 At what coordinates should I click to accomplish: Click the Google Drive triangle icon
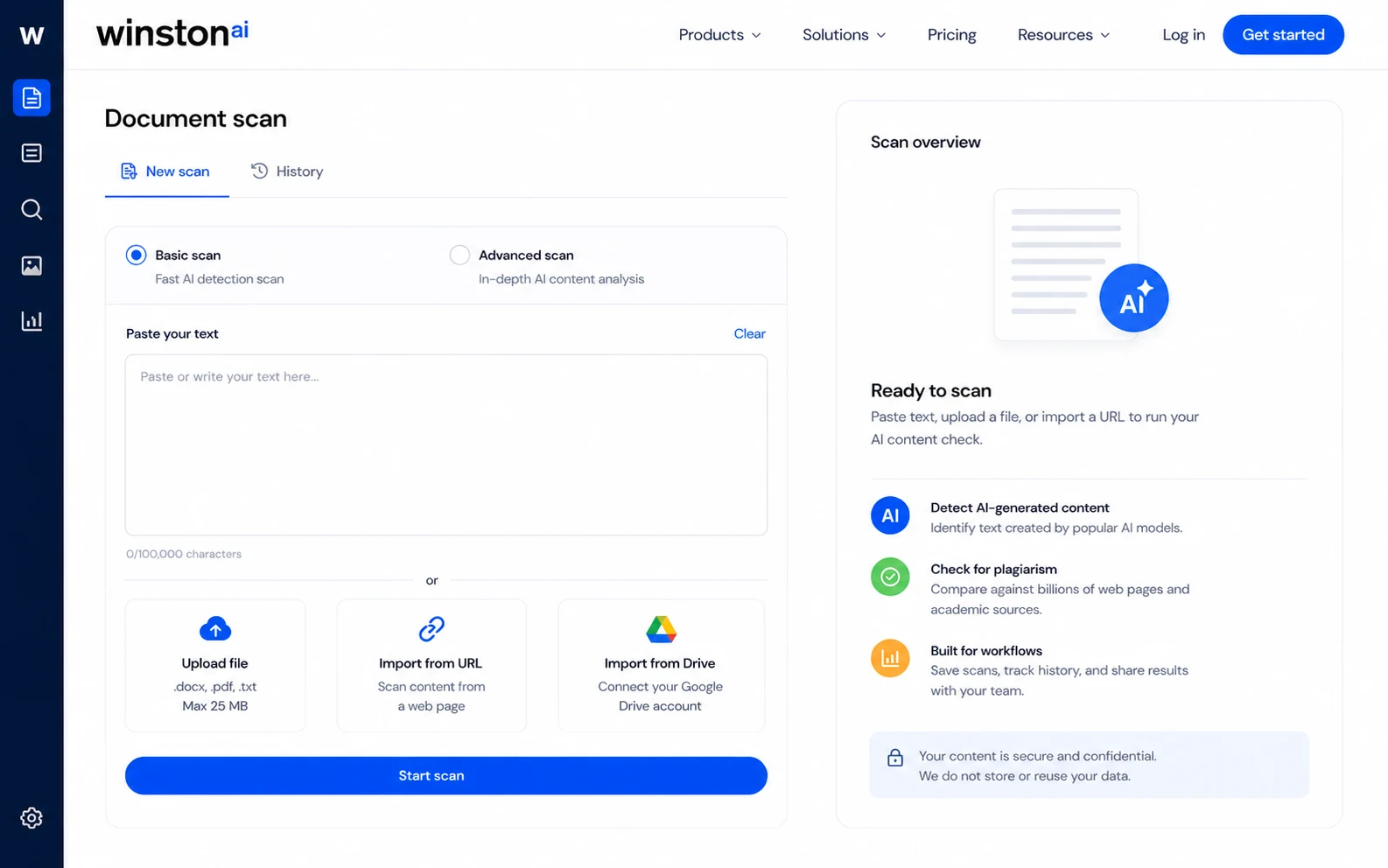[x=661, y=628]
